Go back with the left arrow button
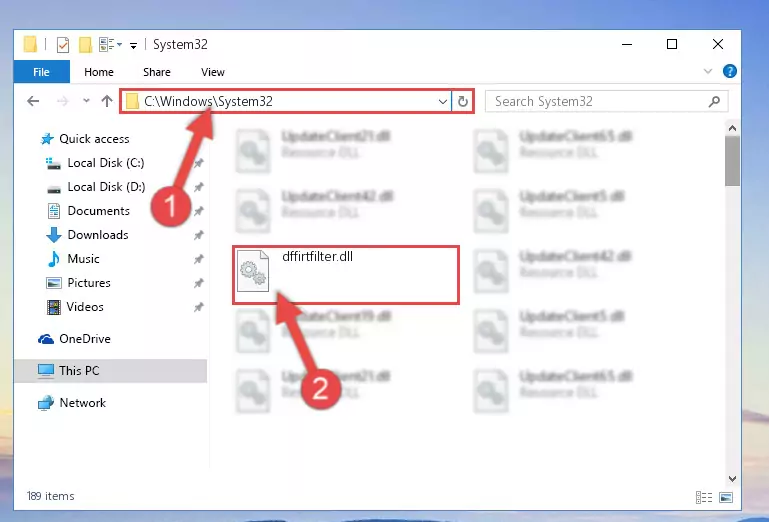This screenshot has height=522, width=769. (33, 102)
